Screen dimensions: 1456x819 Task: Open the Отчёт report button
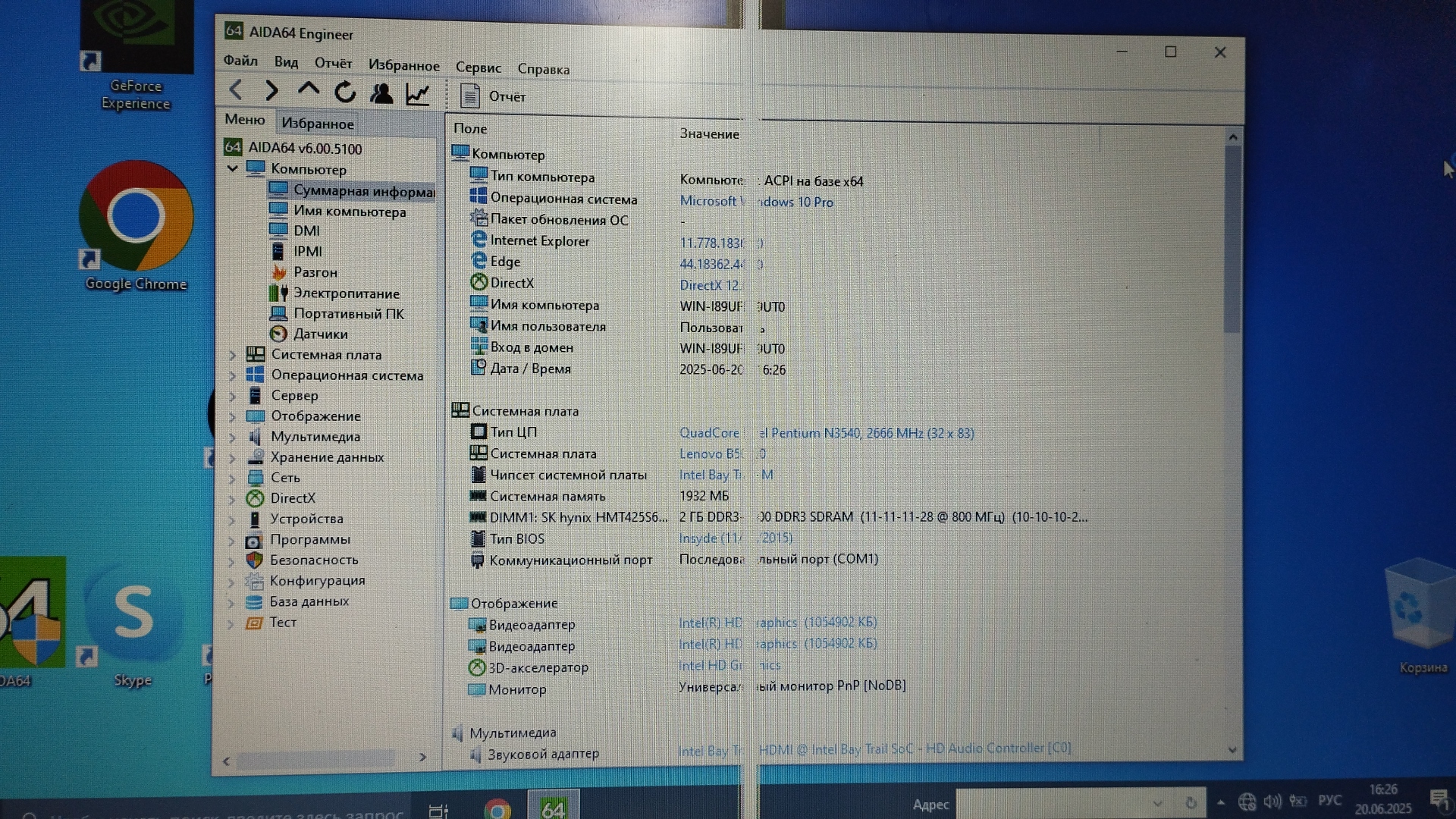point(493,96)
